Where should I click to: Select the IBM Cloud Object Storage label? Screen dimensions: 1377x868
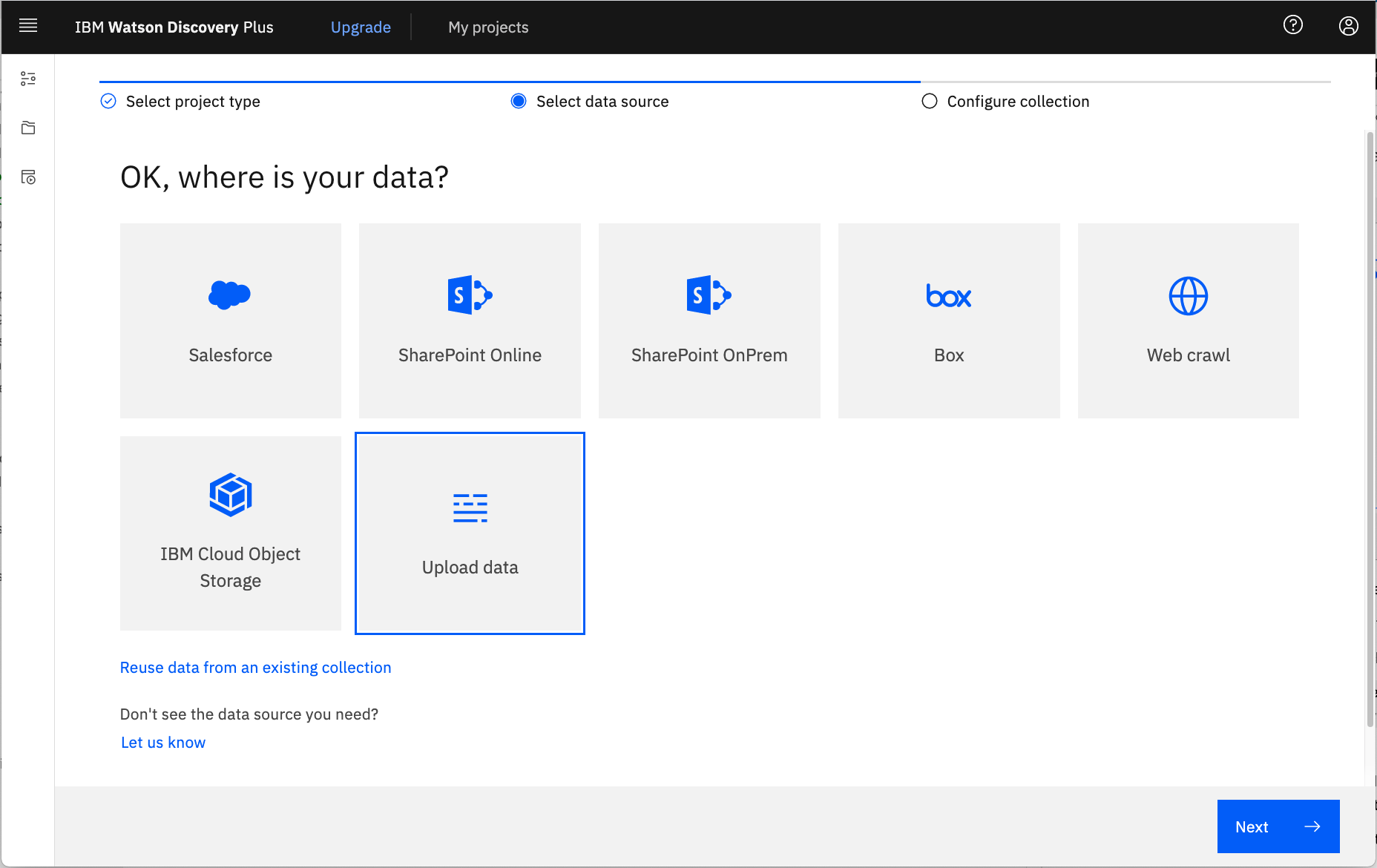point(231,568)
